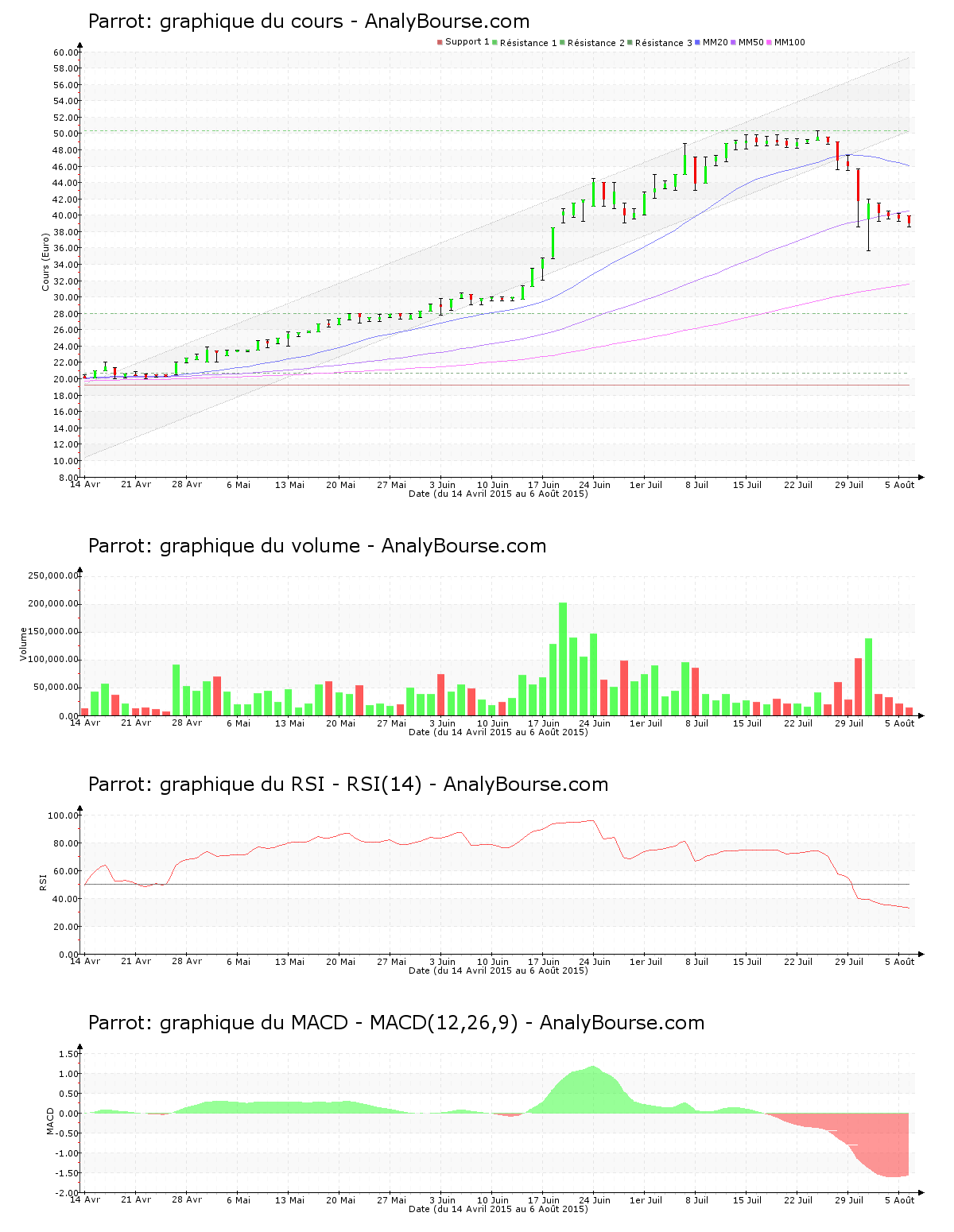Screen dimensions: 954x1232
Task: Click the '8 Juil' date on MACD chart
Action: tap(696, 1200)
